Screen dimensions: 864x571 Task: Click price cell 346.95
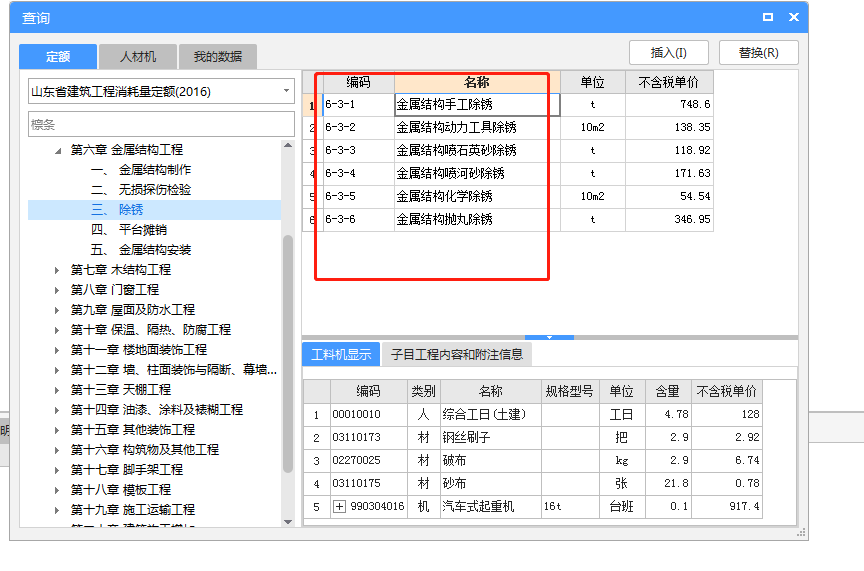pyautogui.click(x=669, y=219)
